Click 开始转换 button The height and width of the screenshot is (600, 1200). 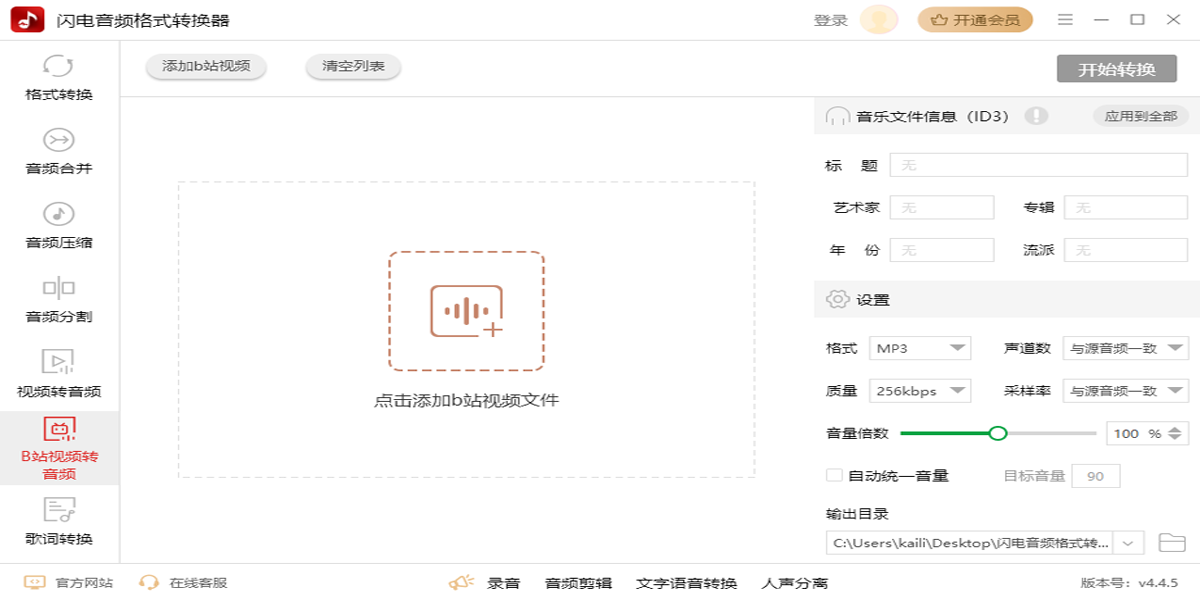[x=1116, y=69]
